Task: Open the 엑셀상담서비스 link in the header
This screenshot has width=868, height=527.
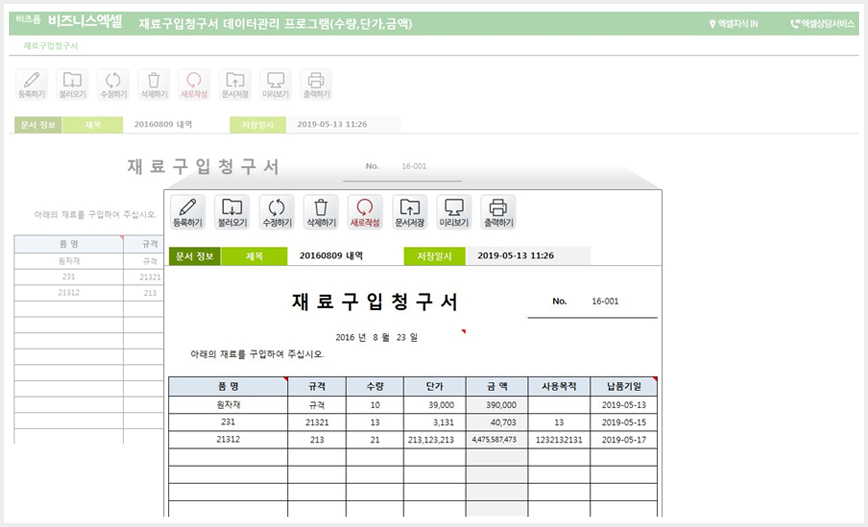Action: tap(822, 24)
